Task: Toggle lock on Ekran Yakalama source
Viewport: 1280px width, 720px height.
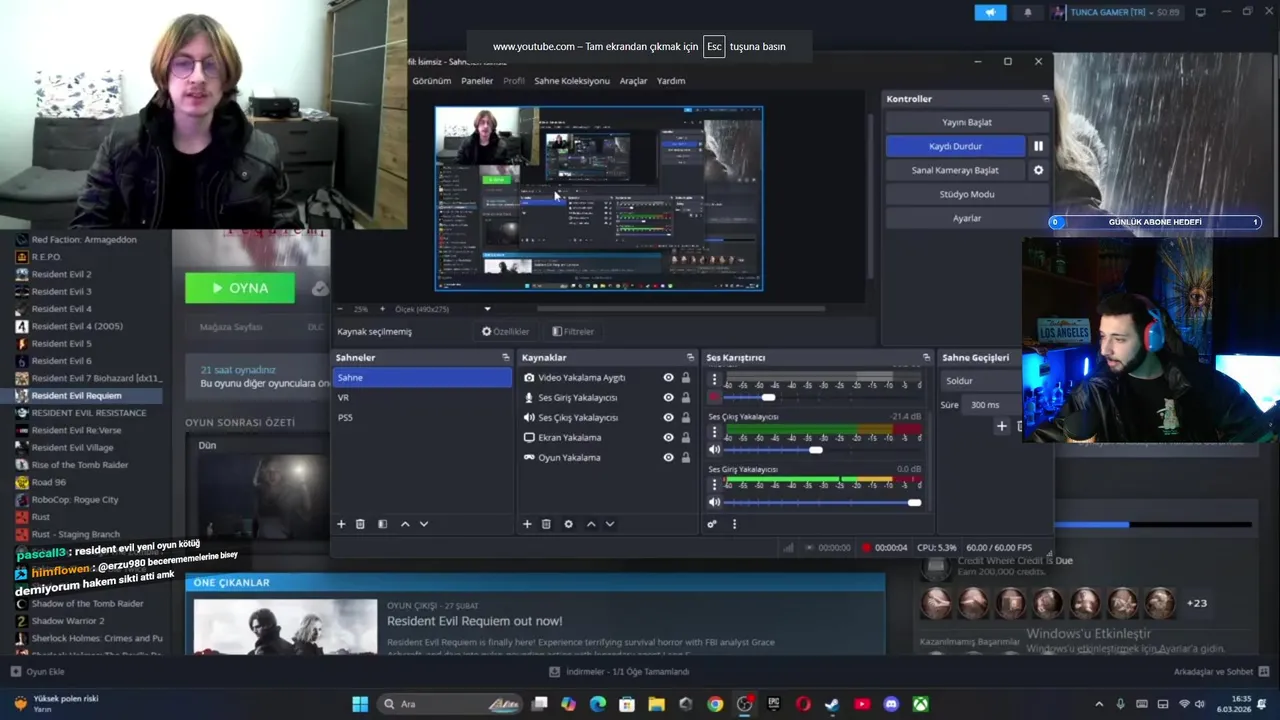Action: pyautogui.click(x=686, y=438)
